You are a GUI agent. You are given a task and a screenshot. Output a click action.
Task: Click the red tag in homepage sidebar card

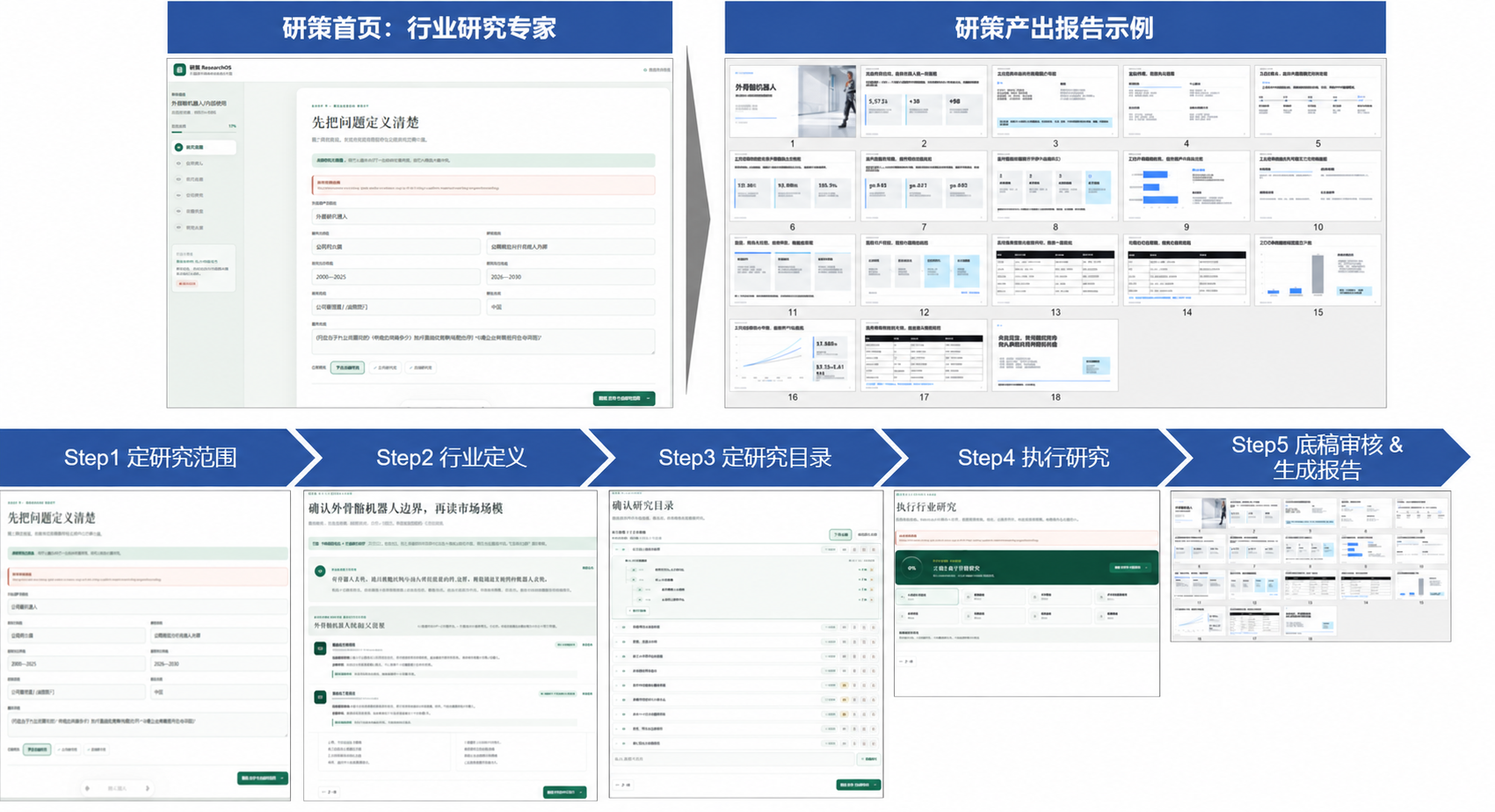pos(187,284)
